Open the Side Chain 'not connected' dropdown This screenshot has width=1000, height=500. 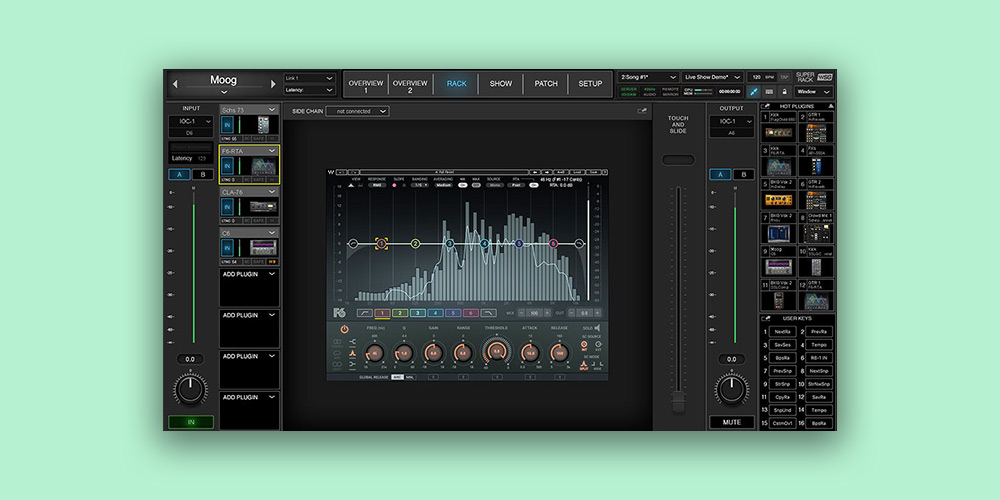point(356,111)
